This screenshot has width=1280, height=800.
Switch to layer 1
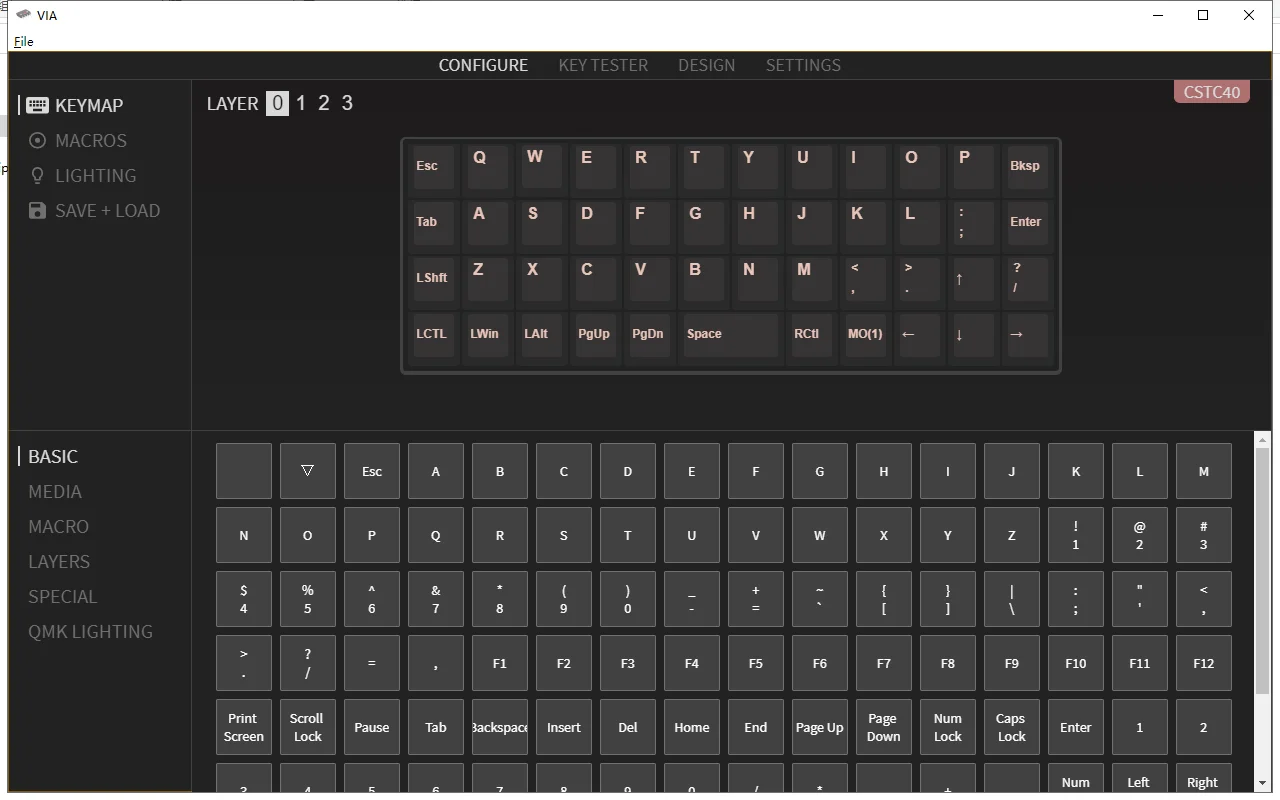pos(301,104)
